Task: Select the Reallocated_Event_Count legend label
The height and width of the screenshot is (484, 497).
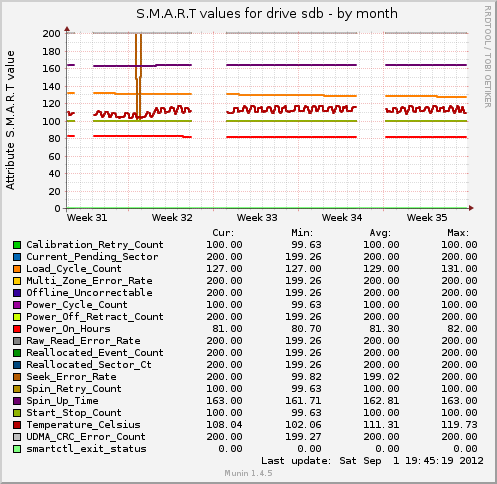Action: click(95, 353)
